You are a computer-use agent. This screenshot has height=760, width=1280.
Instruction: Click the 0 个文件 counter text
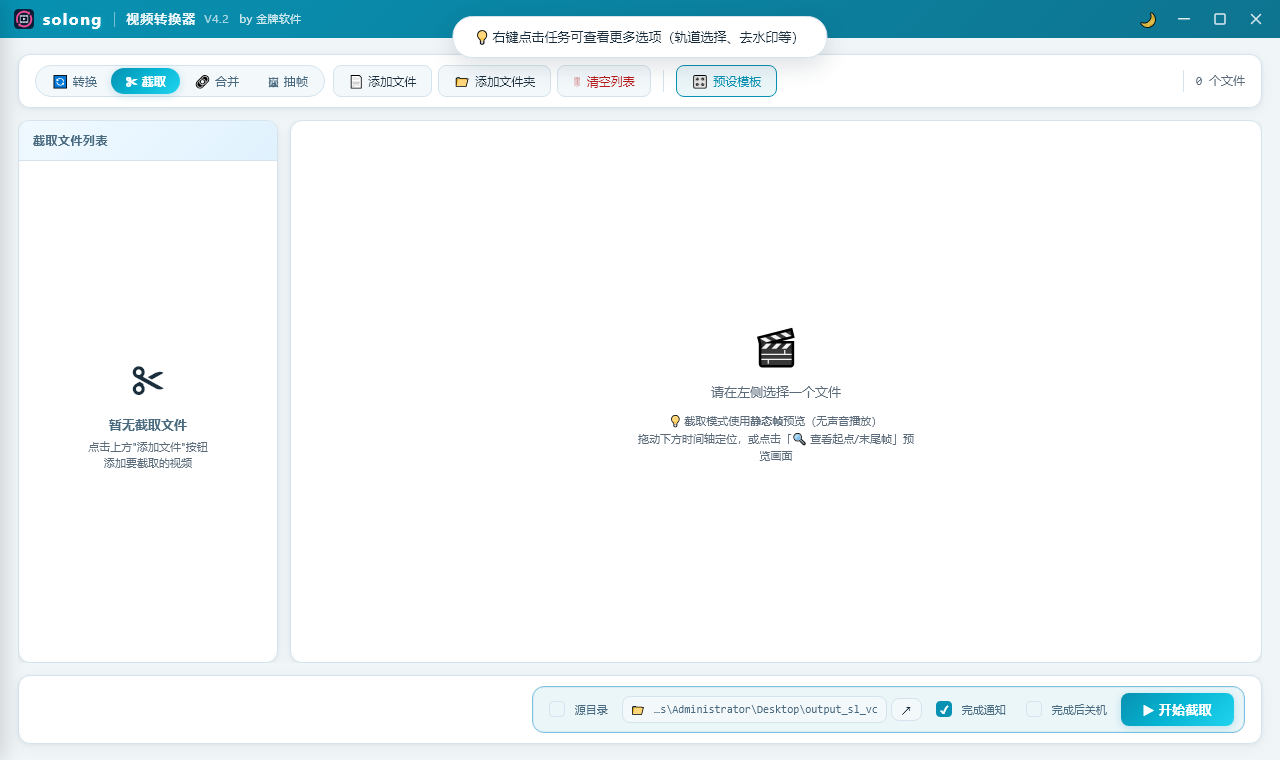tap(1220, 82)
